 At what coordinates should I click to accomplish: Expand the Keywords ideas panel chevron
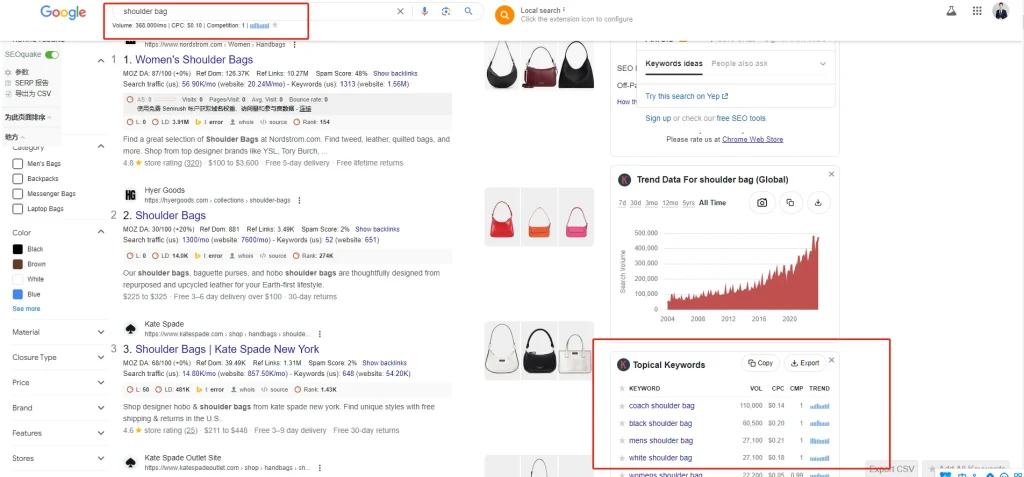pyautogui.click(x=822, y=64)
